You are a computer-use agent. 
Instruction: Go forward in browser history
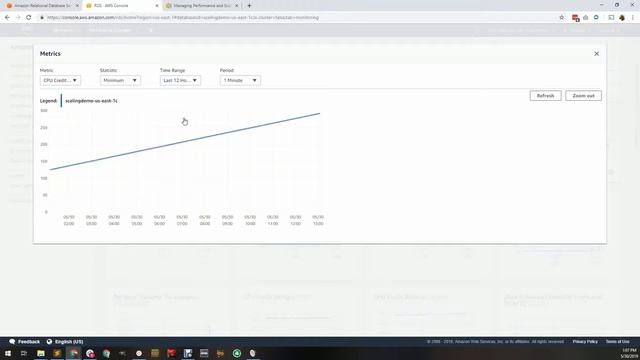[18, 18]
